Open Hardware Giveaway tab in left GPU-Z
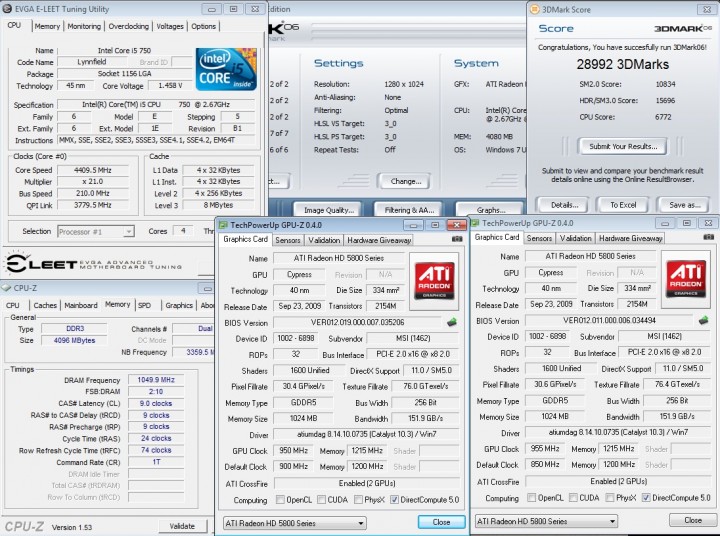The width and height of the screenshot is (720, 536). 379,240
